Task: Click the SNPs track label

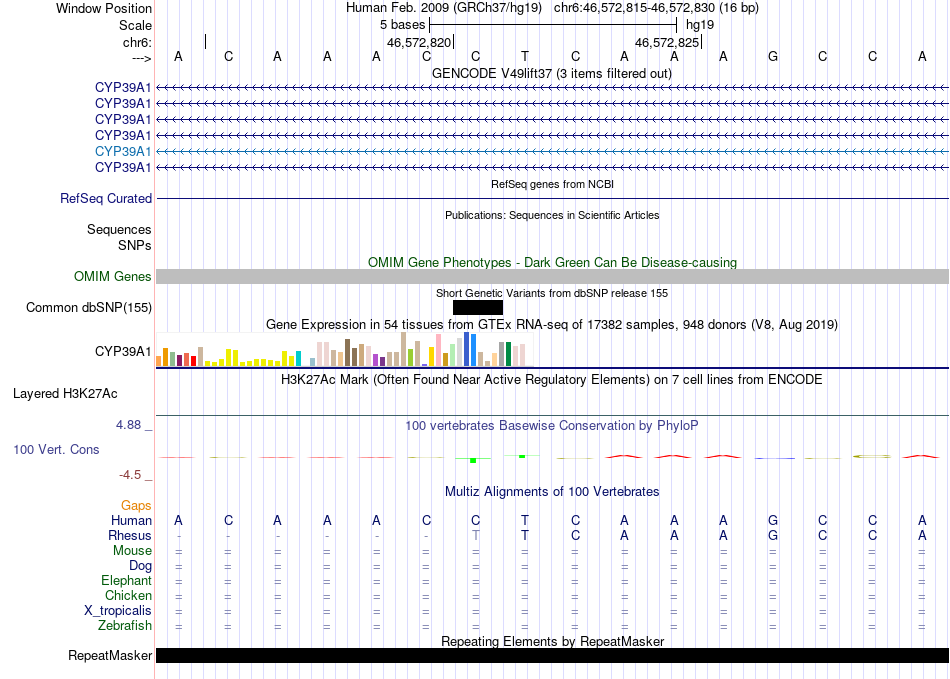Action: [x=135, y=245]
